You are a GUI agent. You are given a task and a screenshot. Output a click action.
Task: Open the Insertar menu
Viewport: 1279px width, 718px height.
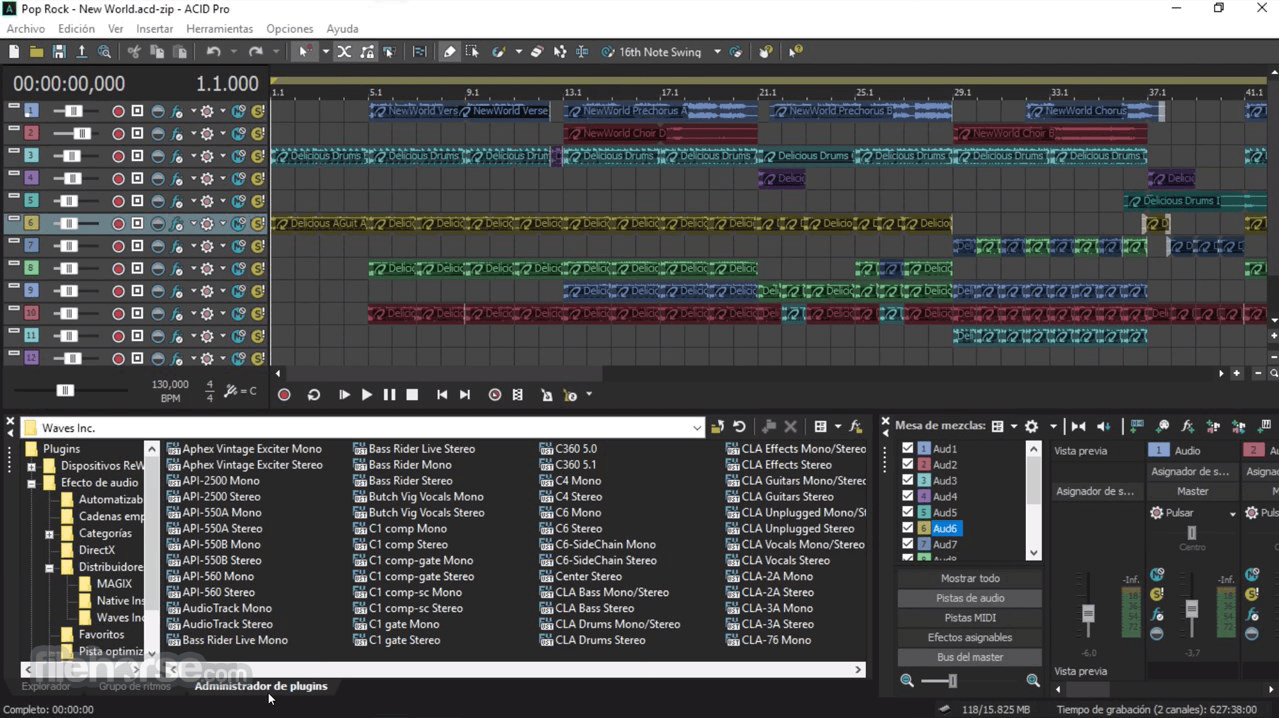[154, 29]
